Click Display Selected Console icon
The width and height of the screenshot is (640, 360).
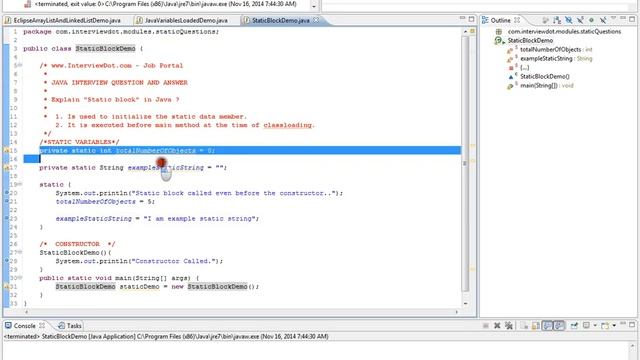587,325
